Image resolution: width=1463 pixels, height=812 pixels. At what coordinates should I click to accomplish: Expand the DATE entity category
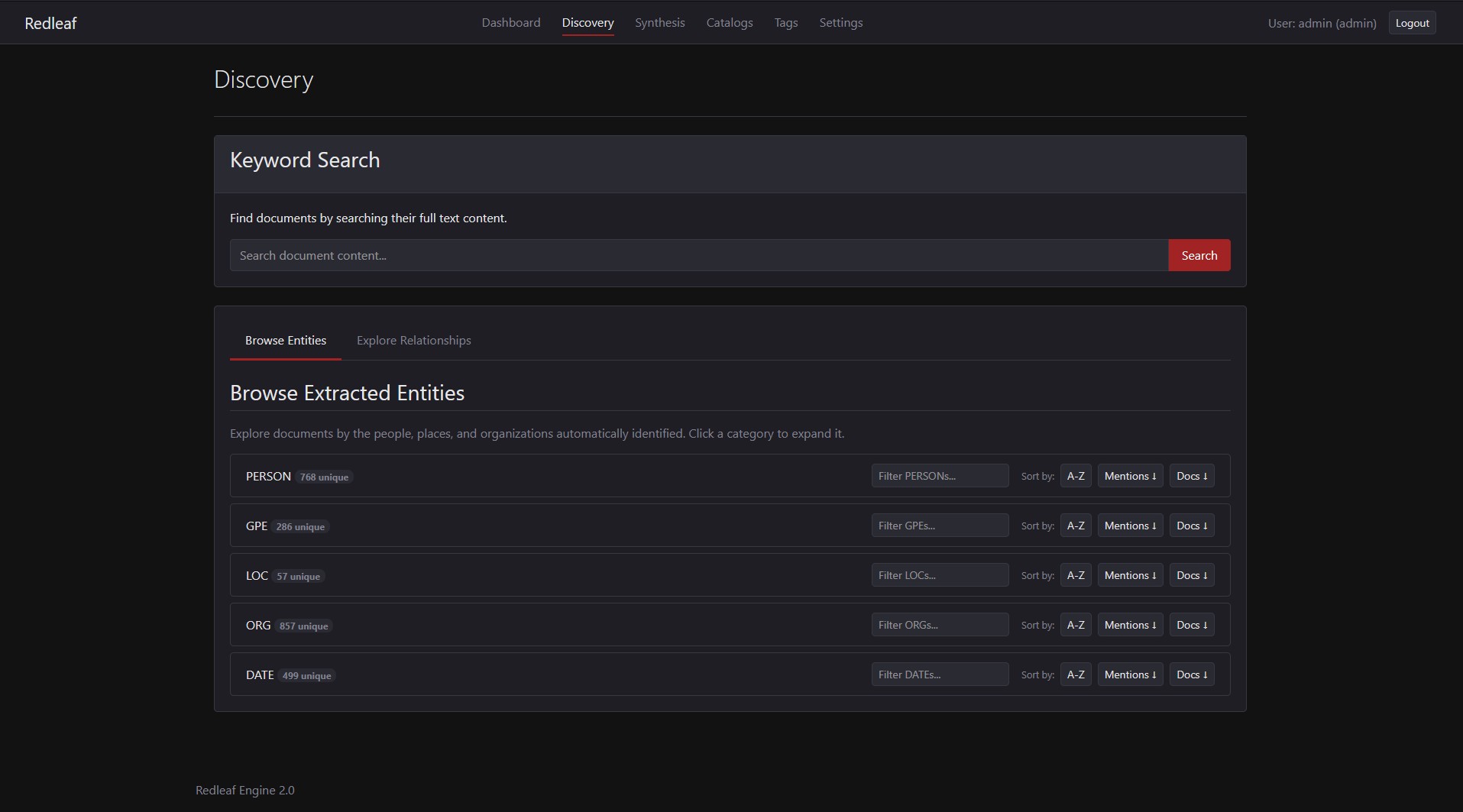[260, 675]
